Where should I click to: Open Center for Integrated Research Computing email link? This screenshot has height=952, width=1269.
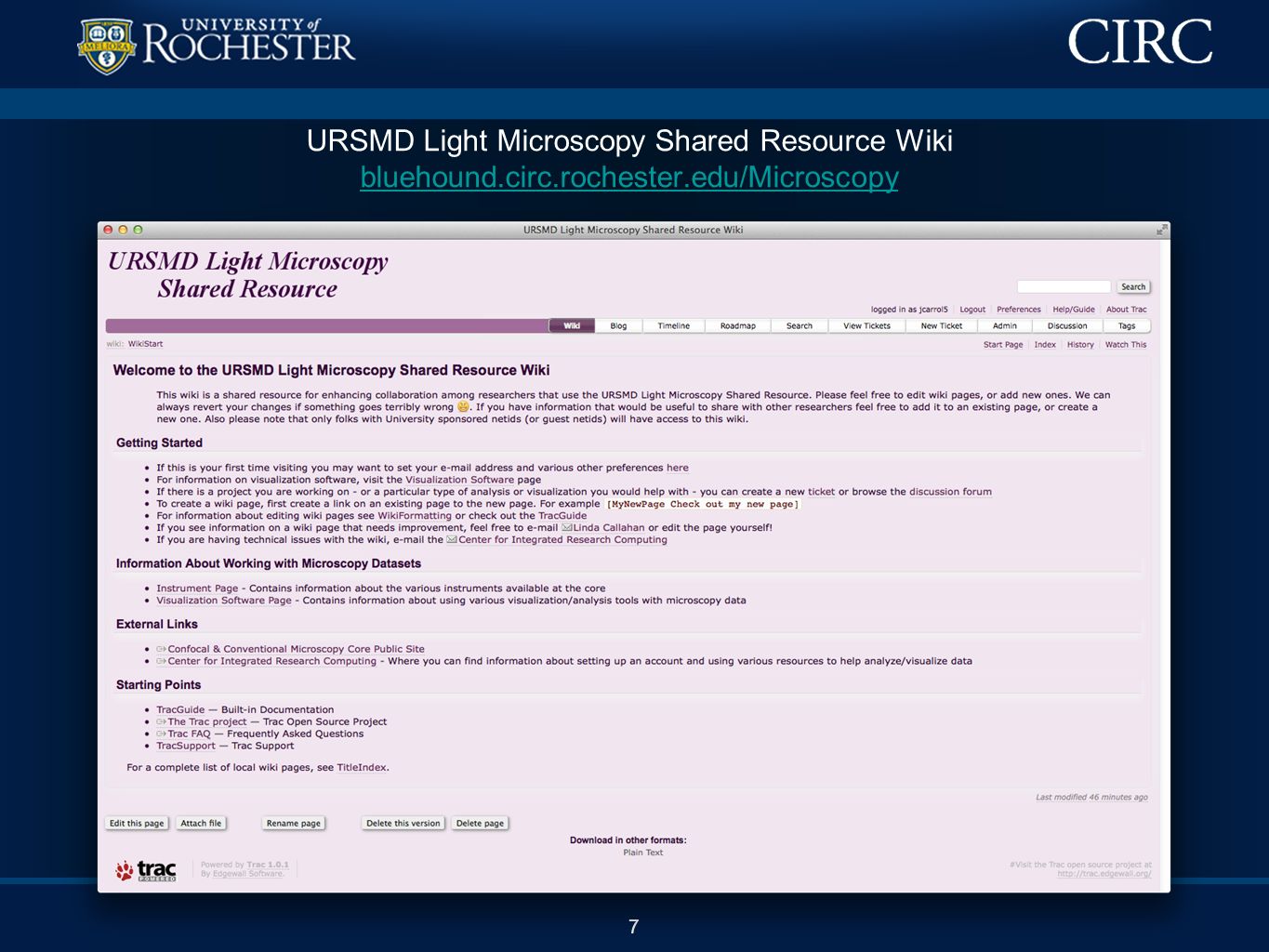[562, 540]
